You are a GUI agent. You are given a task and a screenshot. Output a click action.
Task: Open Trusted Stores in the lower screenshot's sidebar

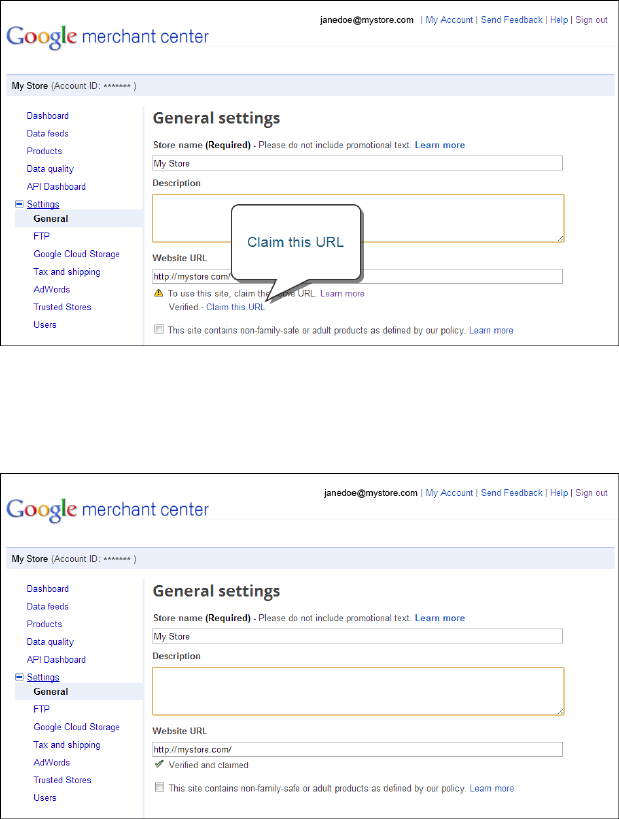(x=62, y=780)
